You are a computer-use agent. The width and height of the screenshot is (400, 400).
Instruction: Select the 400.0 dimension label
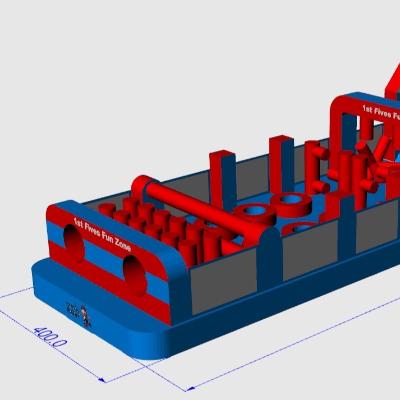(50, 337)
